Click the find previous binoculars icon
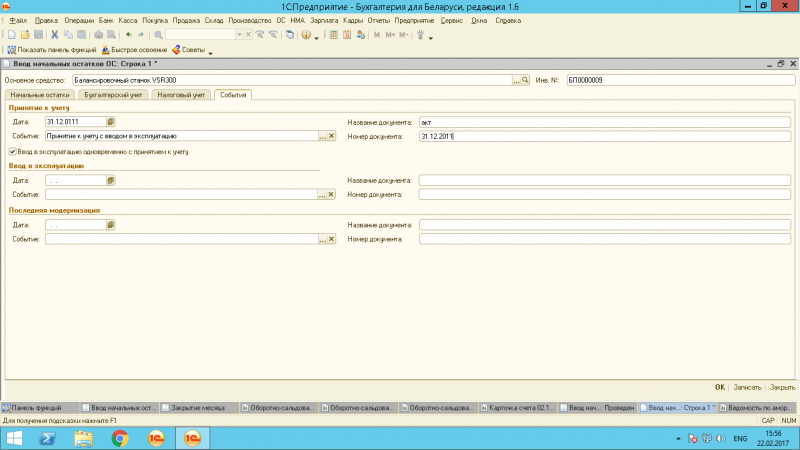The height and width of the screenshot is (450, 800). tap(273, 35)
